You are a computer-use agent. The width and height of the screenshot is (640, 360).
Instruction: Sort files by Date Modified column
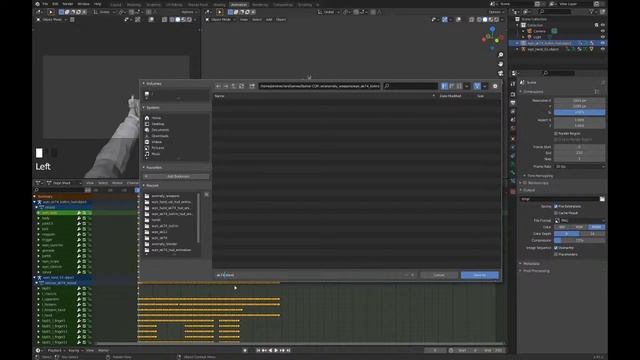click(x=450, y=96)
